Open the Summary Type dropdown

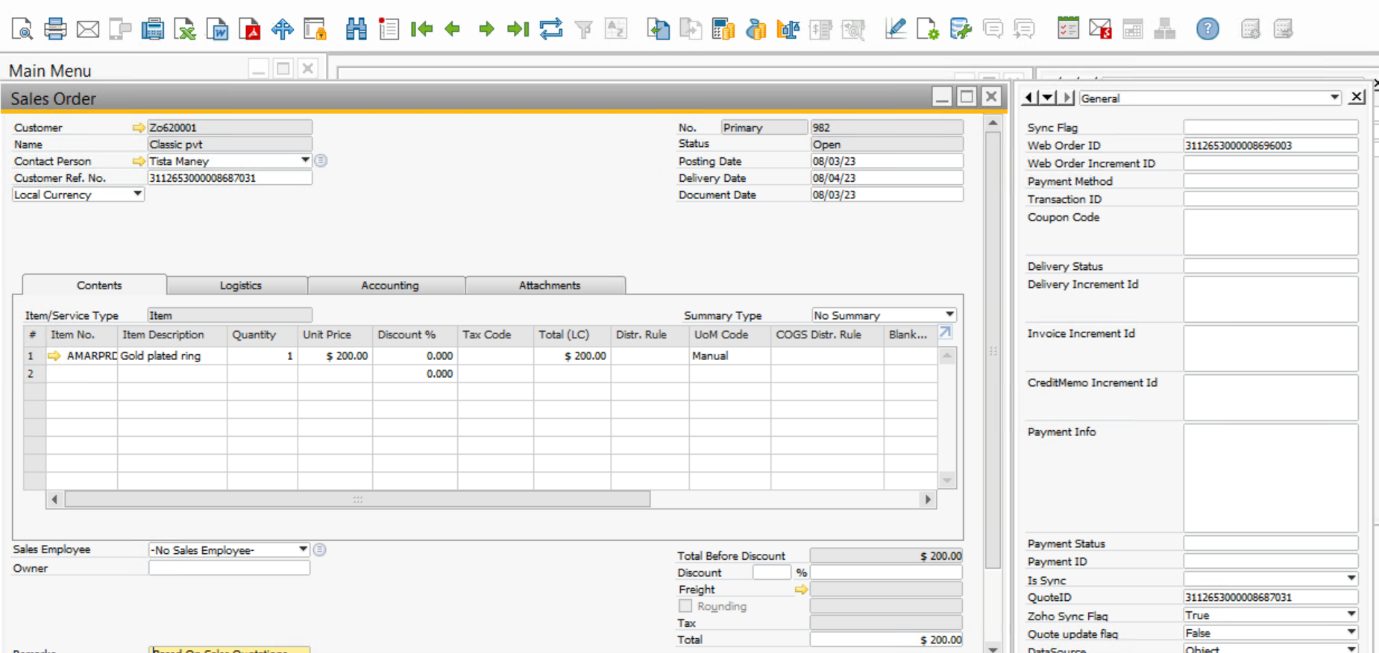(949, 315)
